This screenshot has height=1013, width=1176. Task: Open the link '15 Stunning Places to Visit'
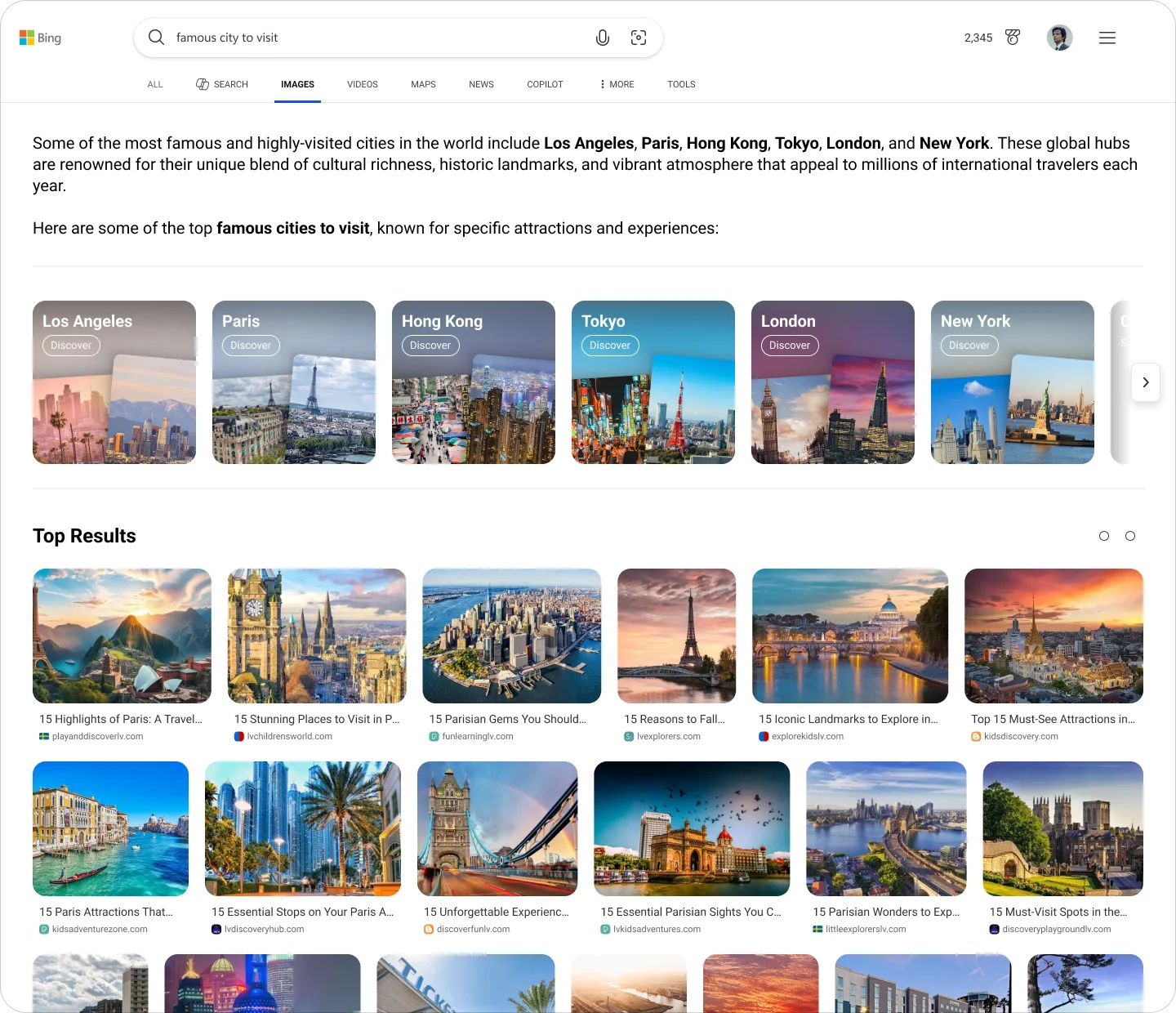[317, 719]
